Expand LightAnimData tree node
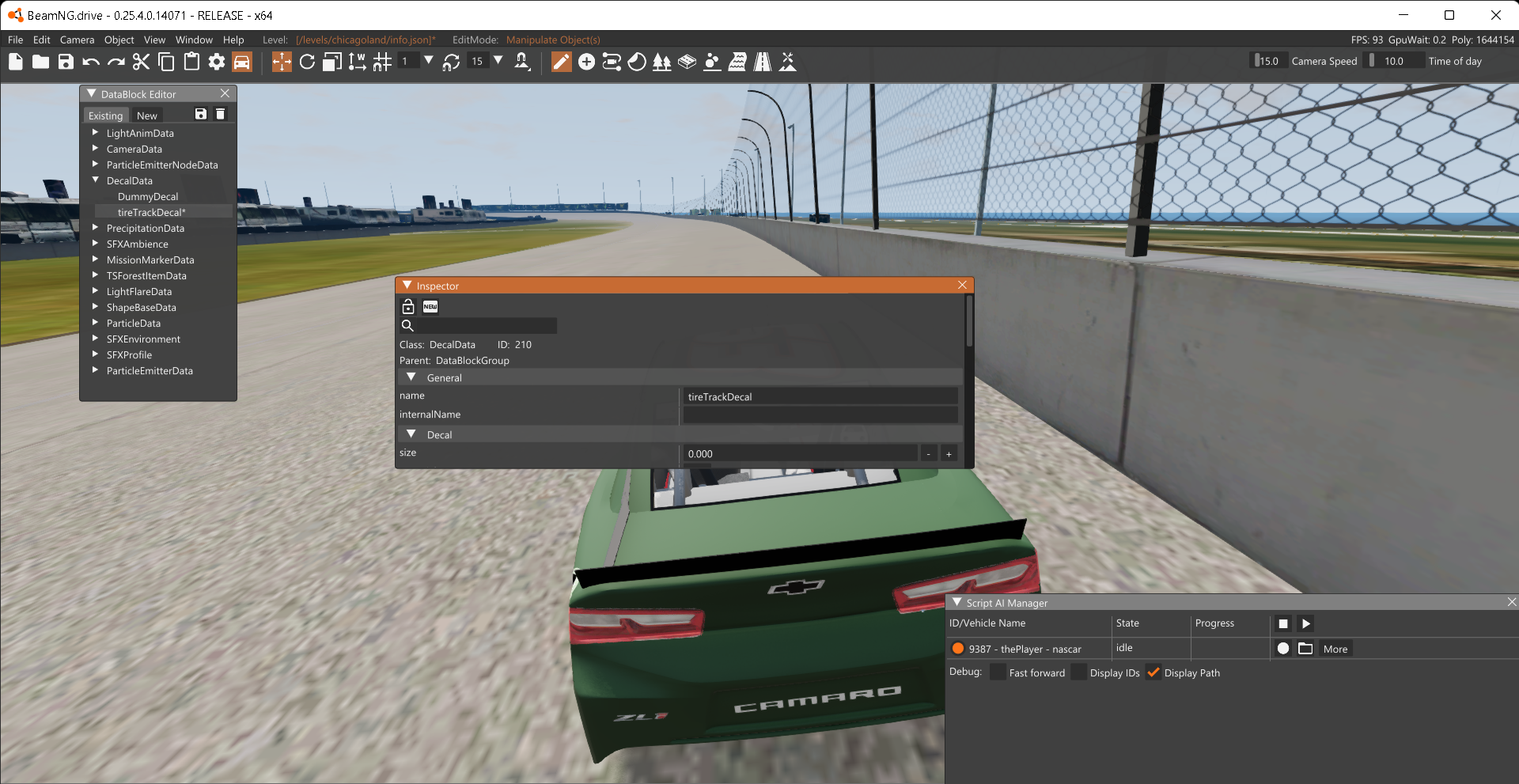The image size is (1519, 784). (96, 133)
